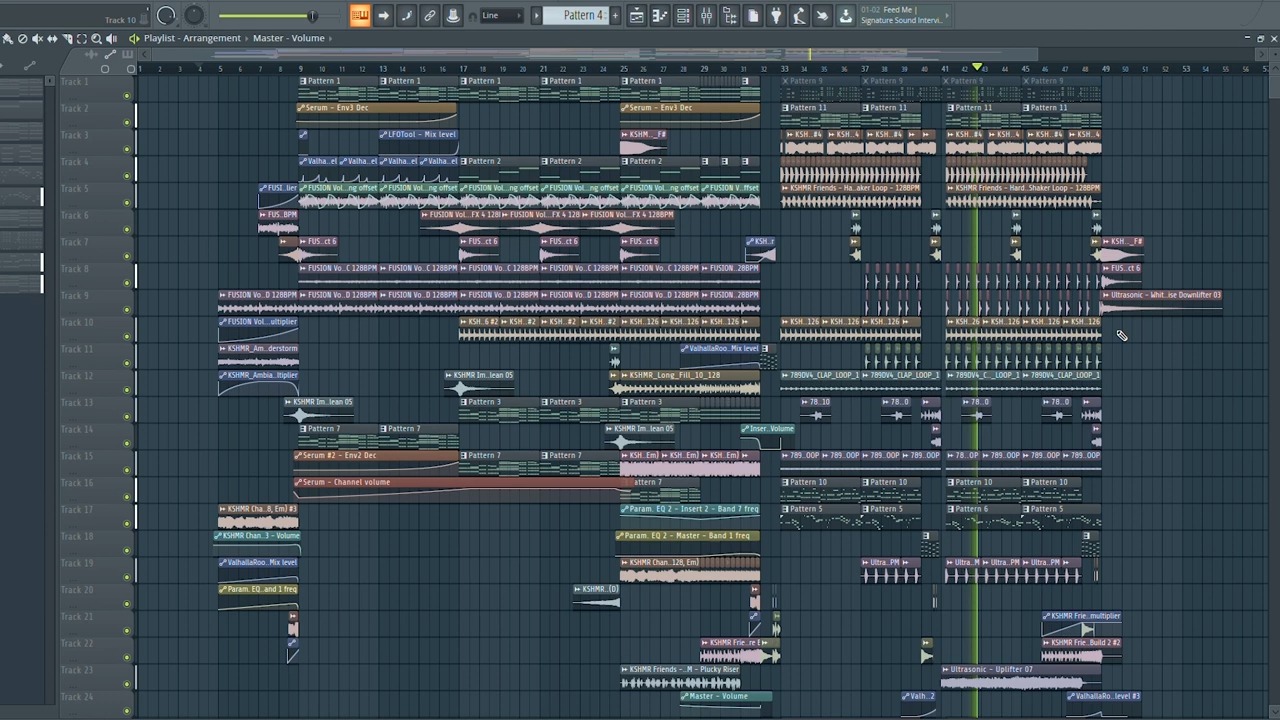The width and height of the screenshot is (1280, 720).
Task: Click the second round knob in top toolbar
Action: pos(194,15)
